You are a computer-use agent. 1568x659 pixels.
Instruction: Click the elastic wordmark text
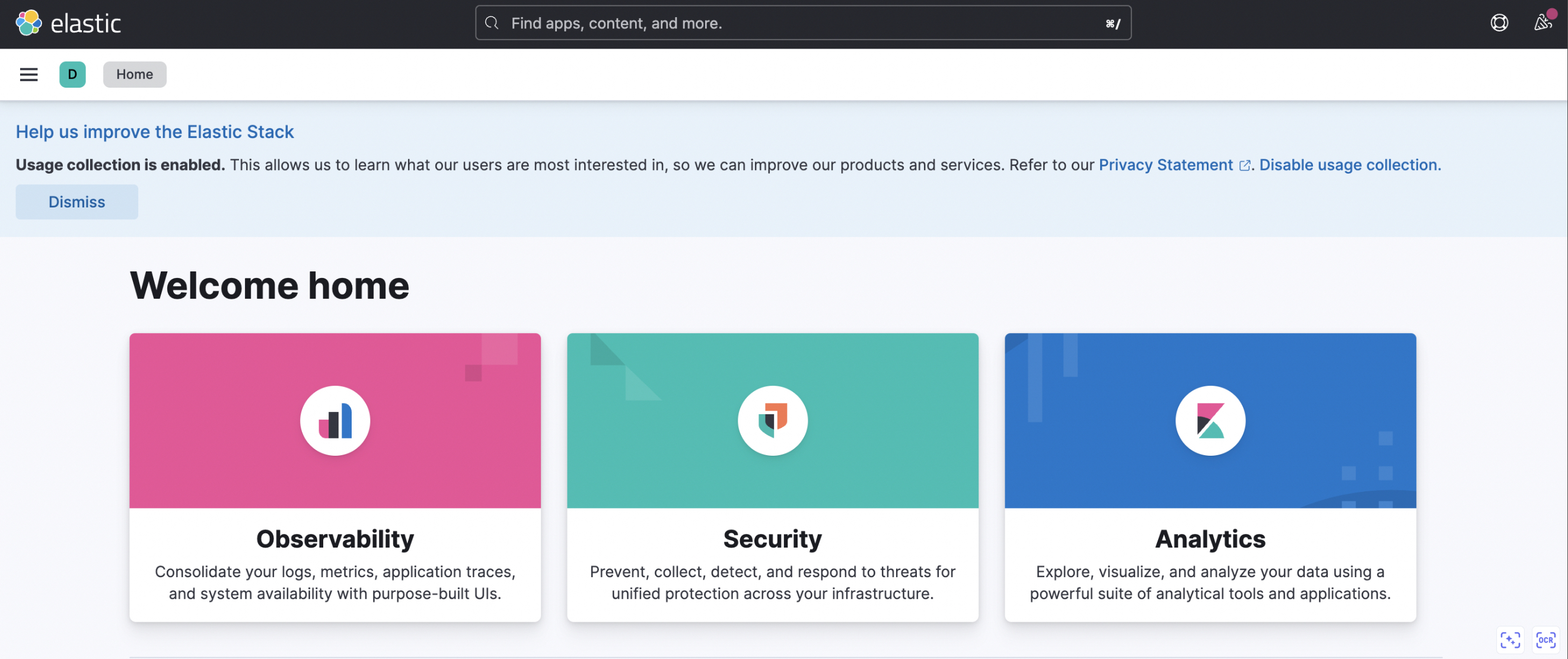point(86,24)
